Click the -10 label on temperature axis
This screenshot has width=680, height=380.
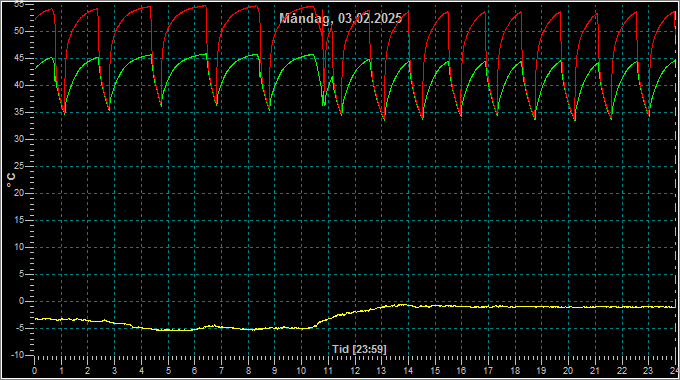click(16, 355)
